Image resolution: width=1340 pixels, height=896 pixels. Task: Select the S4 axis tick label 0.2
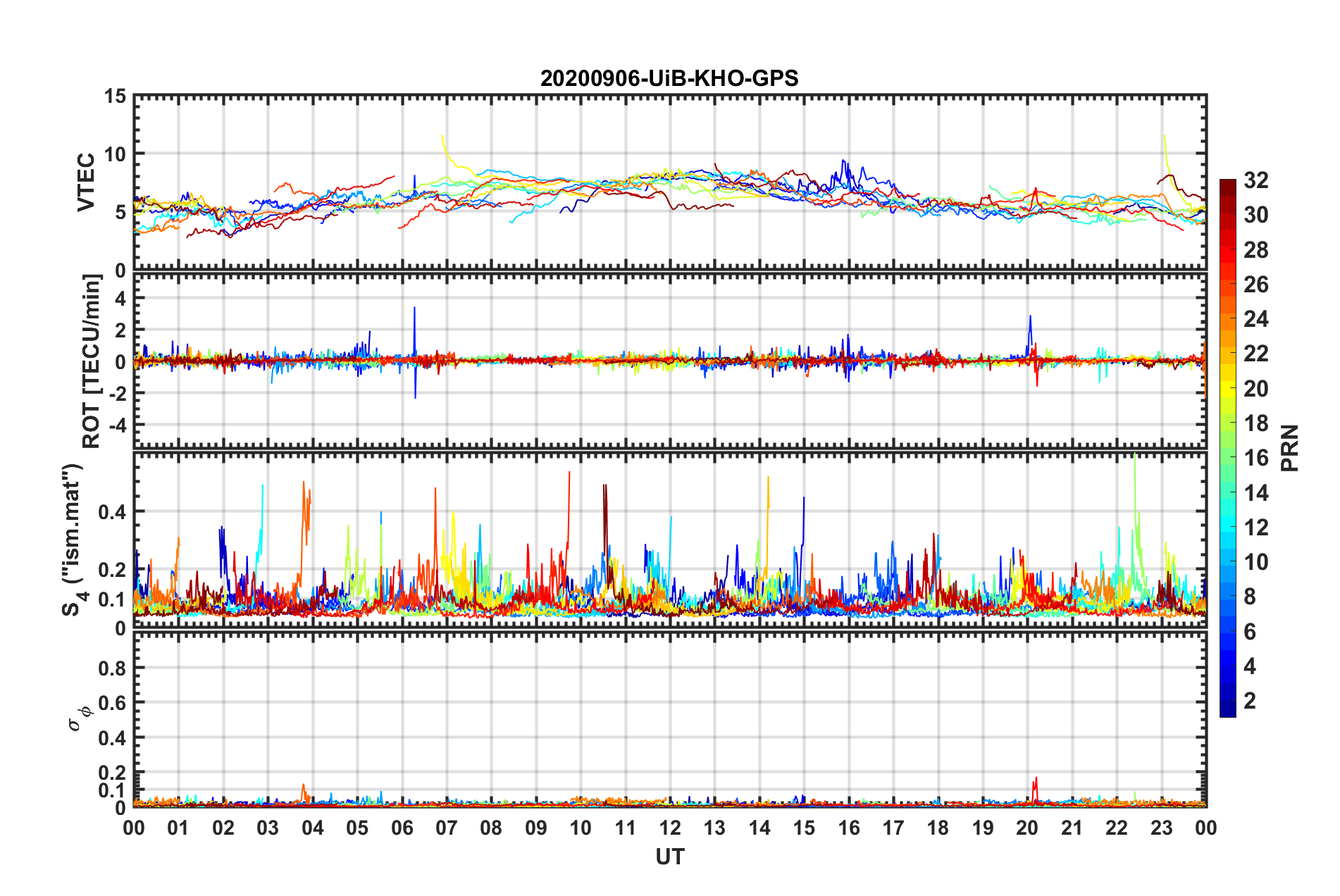(x=113, y=570)
